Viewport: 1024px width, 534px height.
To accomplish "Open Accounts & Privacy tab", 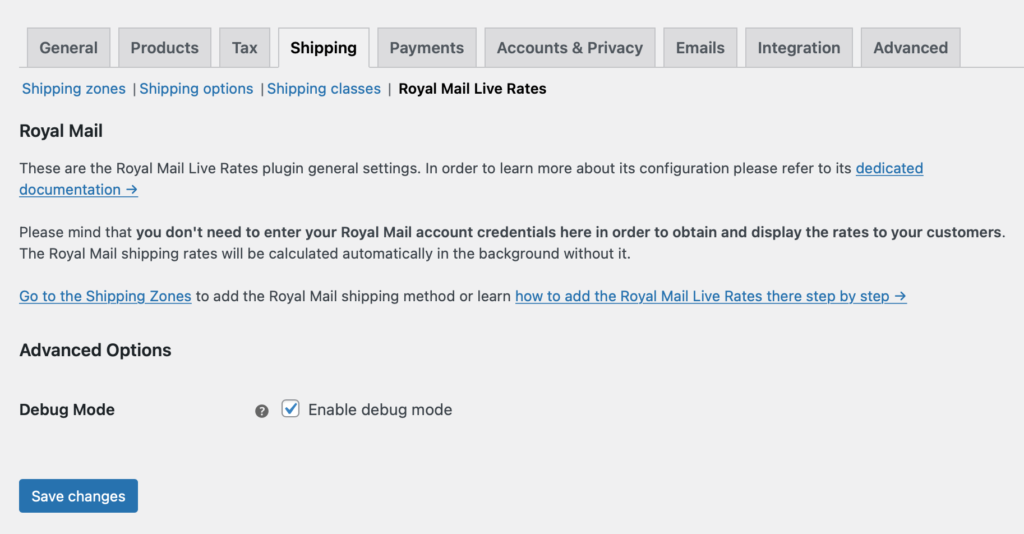I will tap(569, 48).
